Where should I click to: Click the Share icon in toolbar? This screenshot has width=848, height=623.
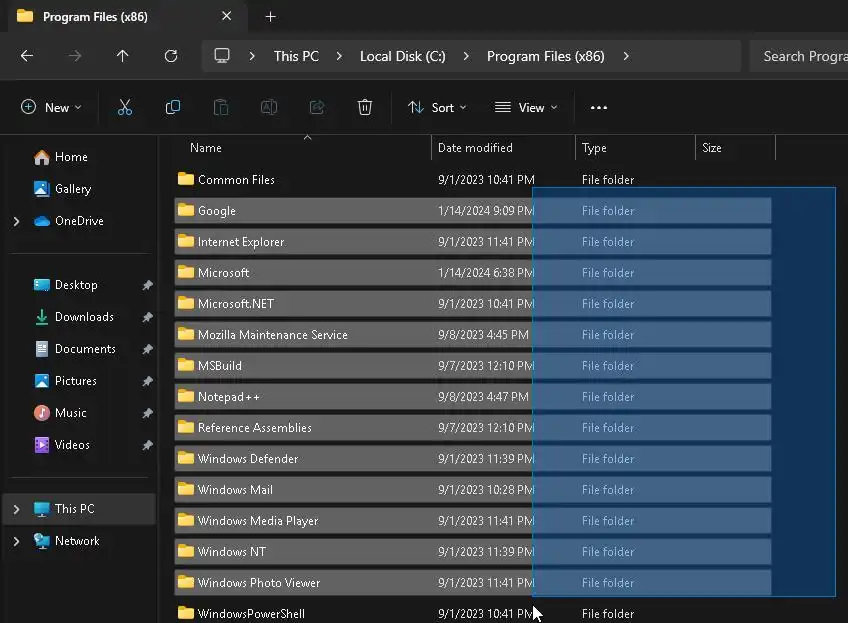coord(317,107)
